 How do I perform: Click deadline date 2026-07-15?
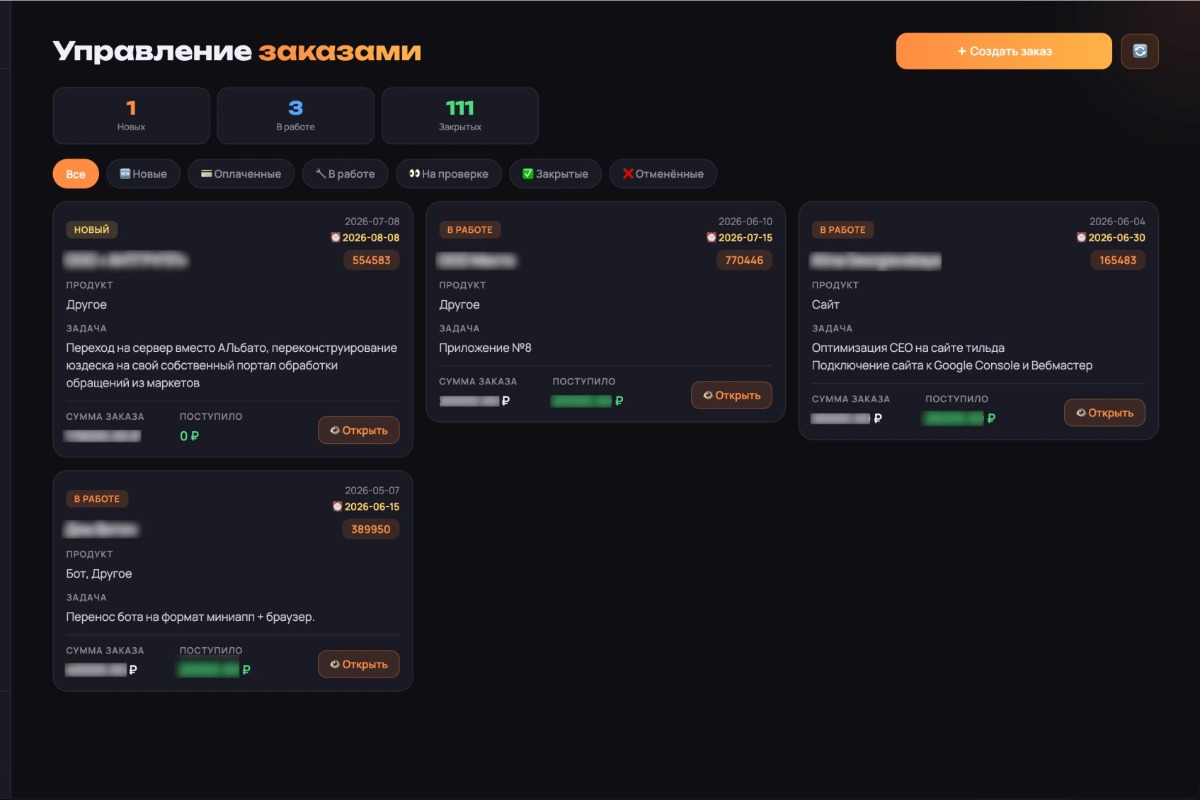tap(745, 238)
